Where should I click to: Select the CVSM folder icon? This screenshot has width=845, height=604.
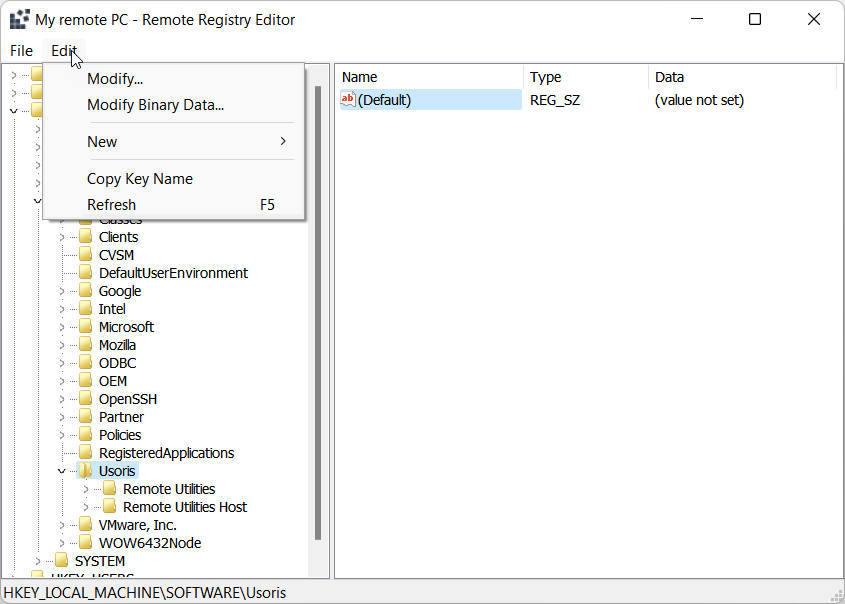click(86, 255)
